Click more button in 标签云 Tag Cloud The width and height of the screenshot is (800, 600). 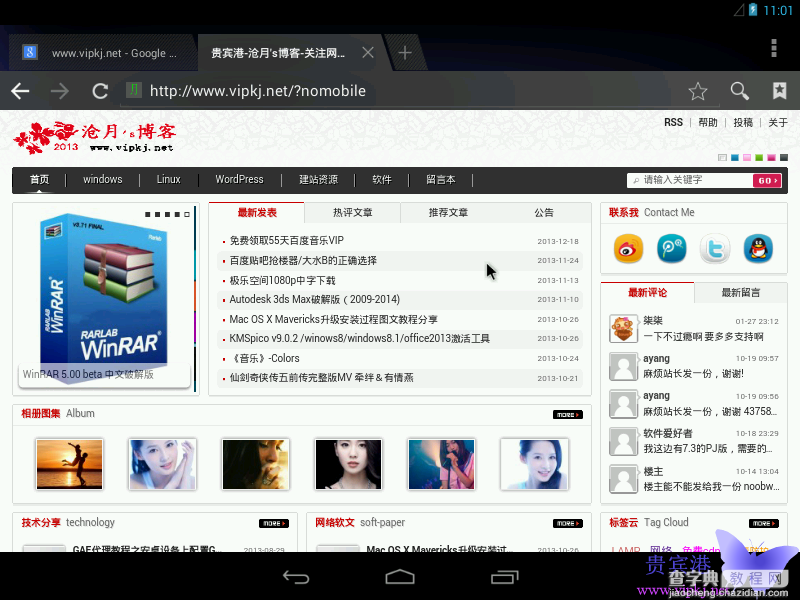(x=764, y=523)
